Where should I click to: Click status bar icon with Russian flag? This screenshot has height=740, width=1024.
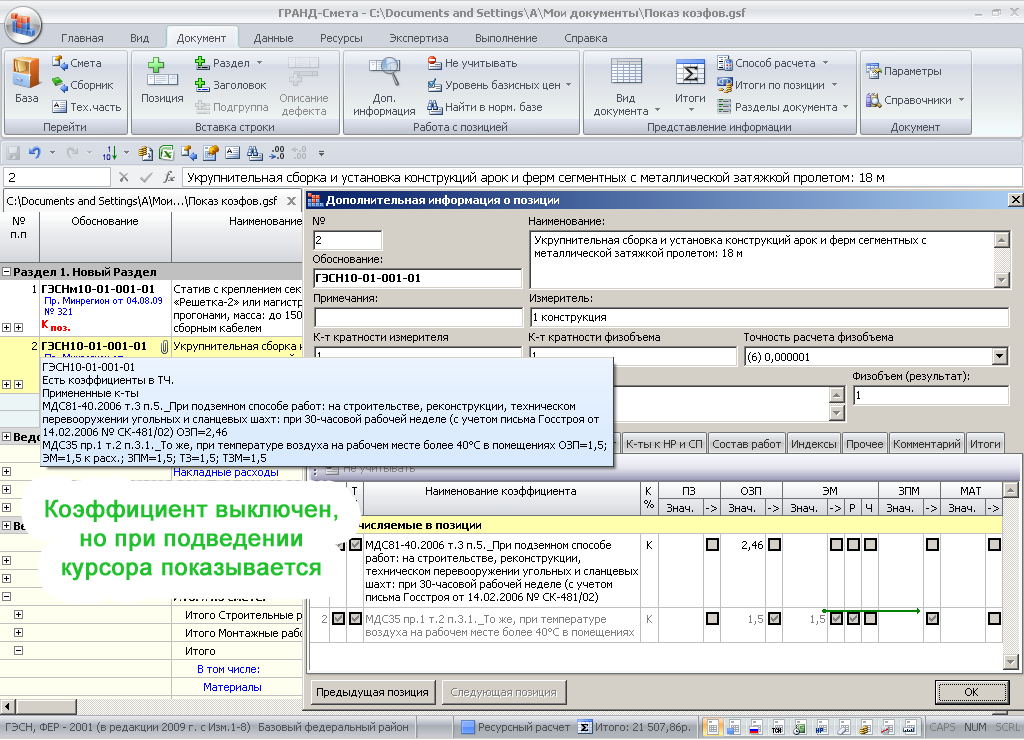pos(755,727)
